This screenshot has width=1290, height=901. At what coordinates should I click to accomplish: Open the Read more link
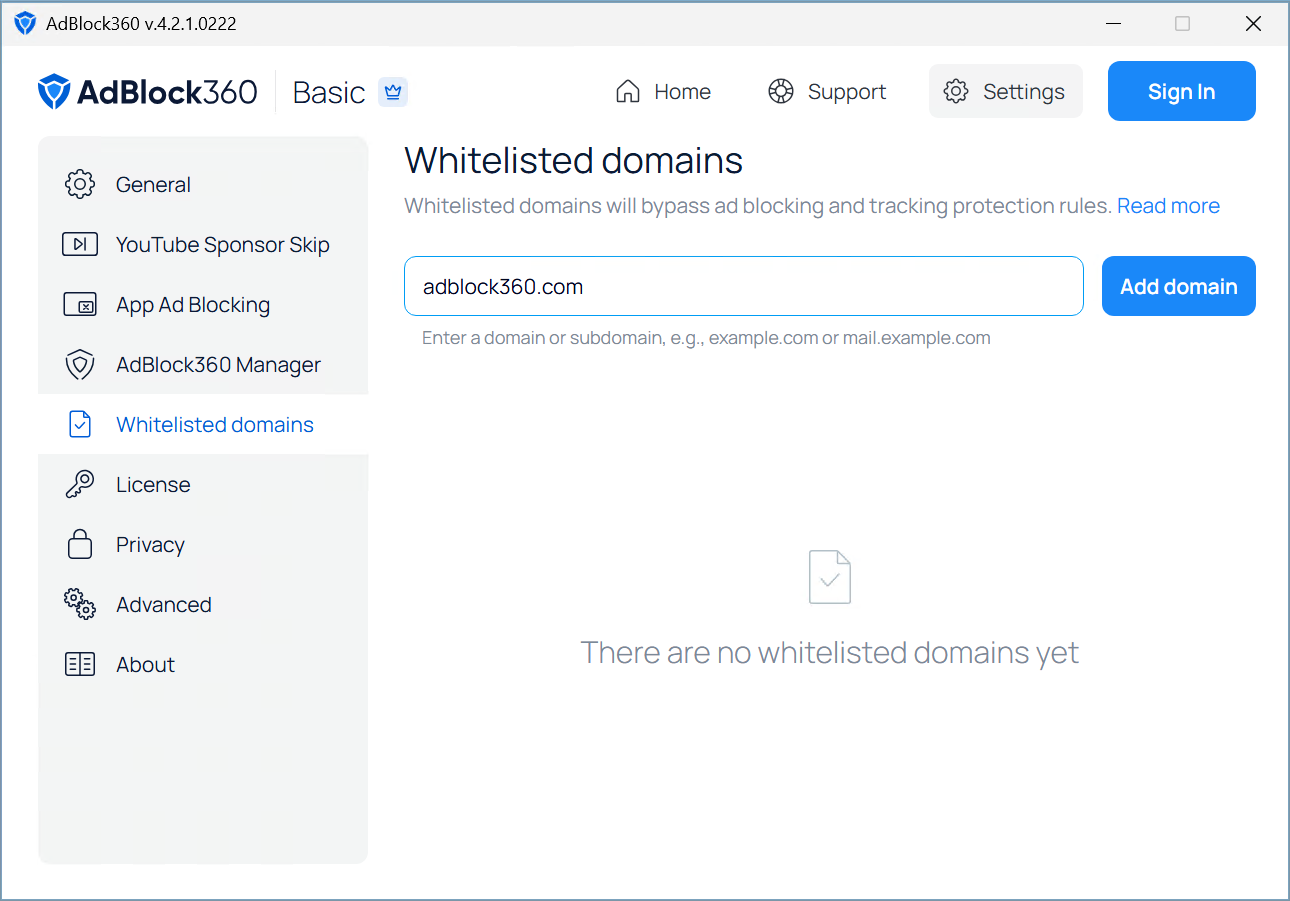pyautogui.click(x=1168, y=206)
